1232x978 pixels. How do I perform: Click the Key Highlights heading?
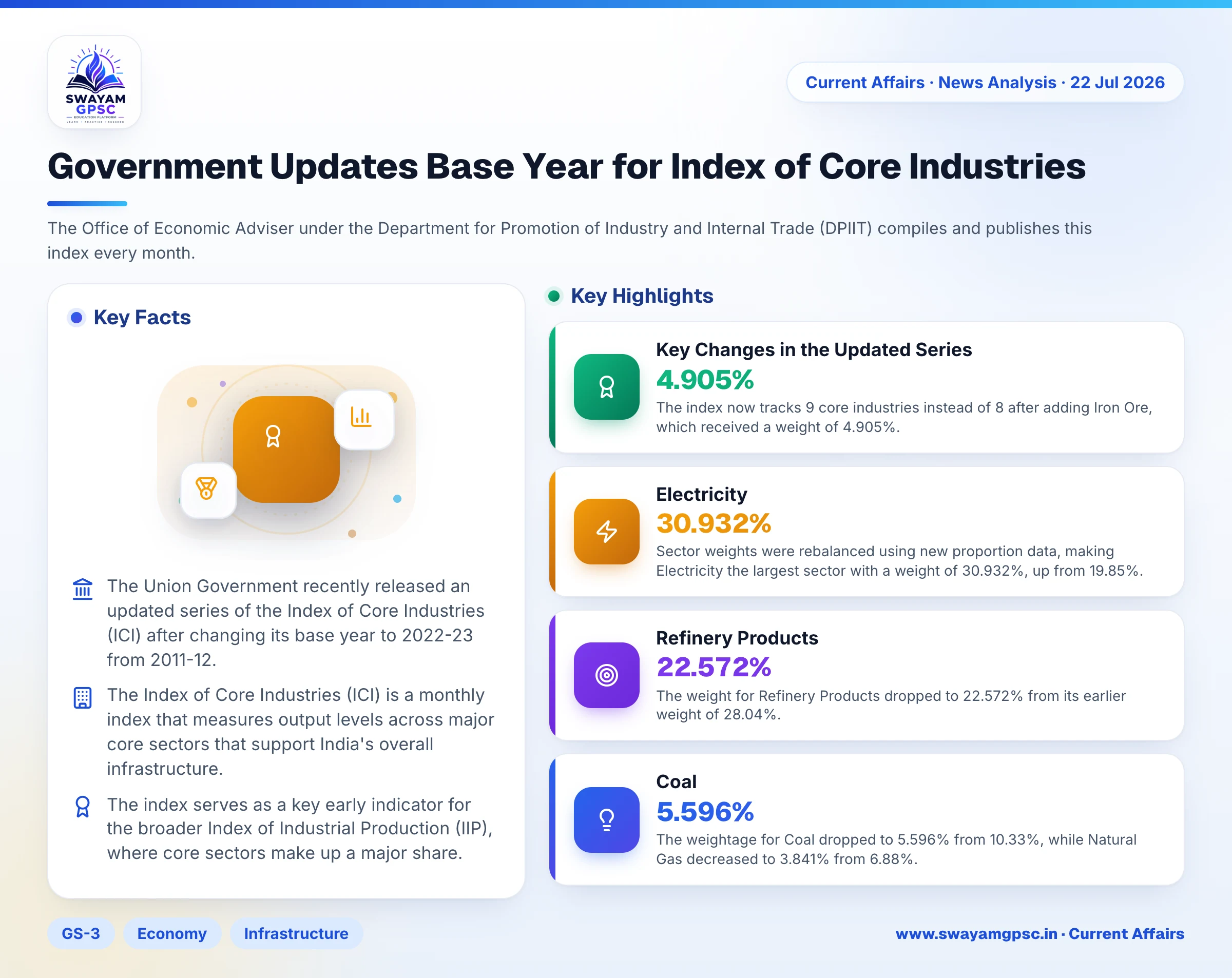(x=642, y=296)
